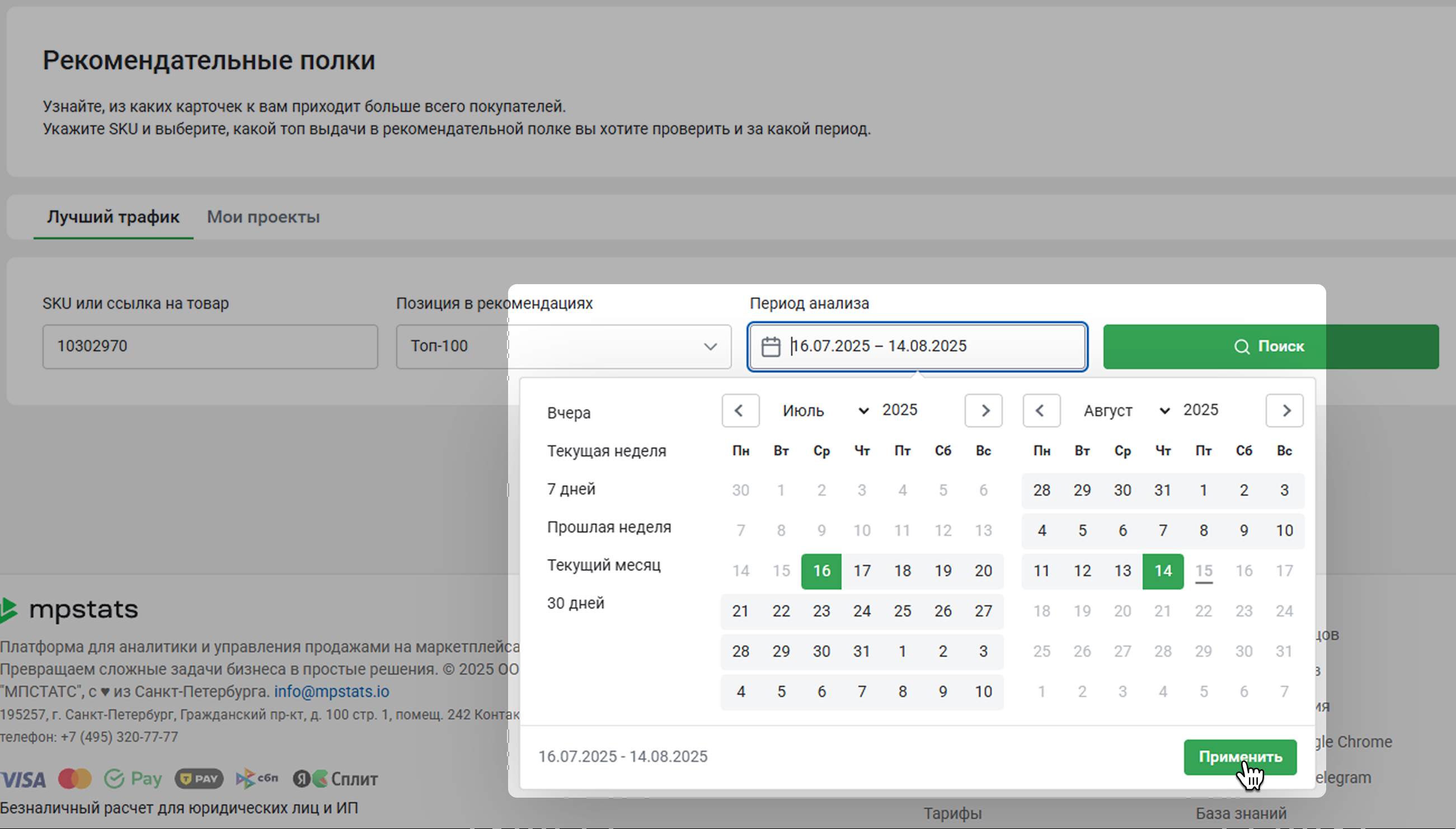The width and height of the screenshot is (1456, 829).
Task: Go to previous month in July calendar
Action: [740, 411]
